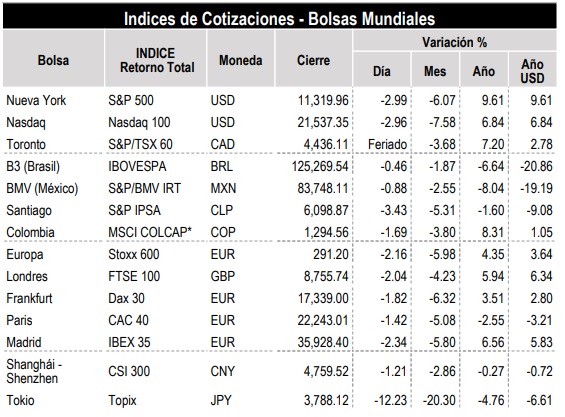This screenshot has height=417, width=565.
Task: Click the Feriado cell in Toronto row
Action: (387, 145)
